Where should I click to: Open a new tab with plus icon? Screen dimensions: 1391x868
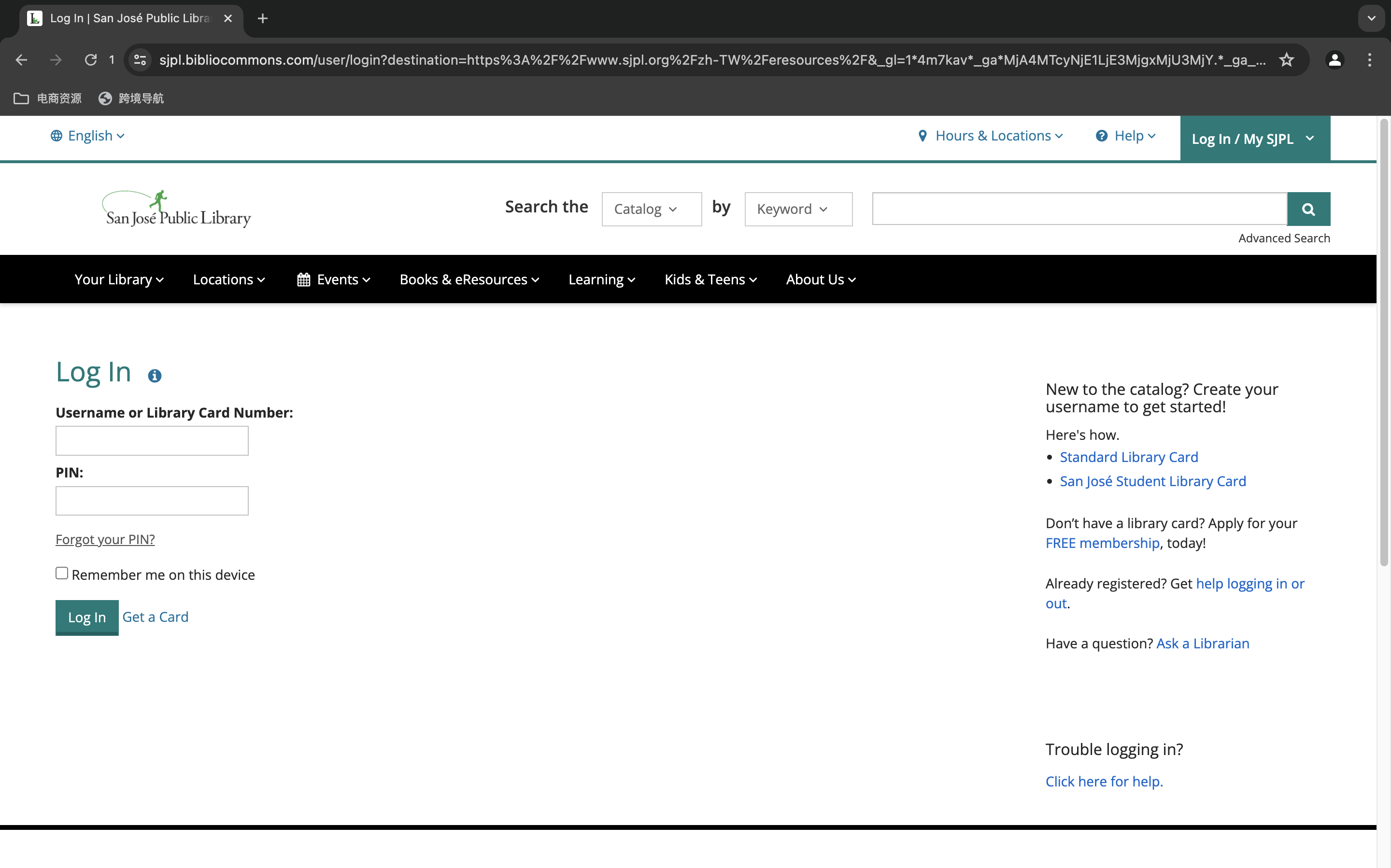[262, 18]
